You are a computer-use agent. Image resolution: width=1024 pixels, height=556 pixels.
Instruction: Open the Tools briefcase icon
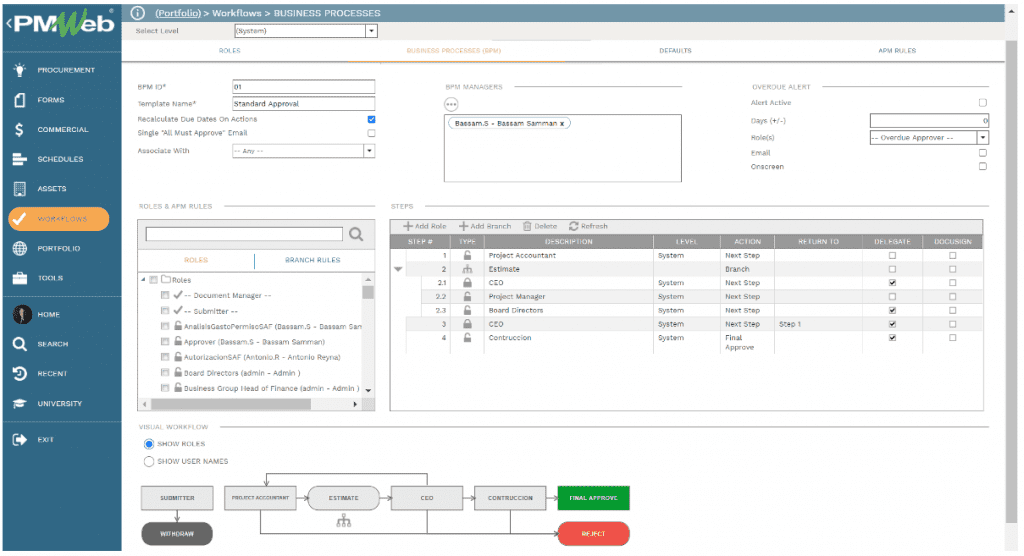tap(20, 278)
